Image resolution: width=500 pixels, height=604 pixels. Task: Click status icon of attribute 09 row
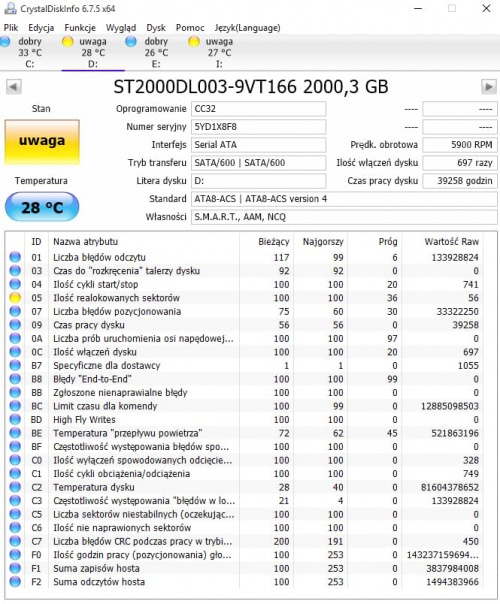[15, 325]
